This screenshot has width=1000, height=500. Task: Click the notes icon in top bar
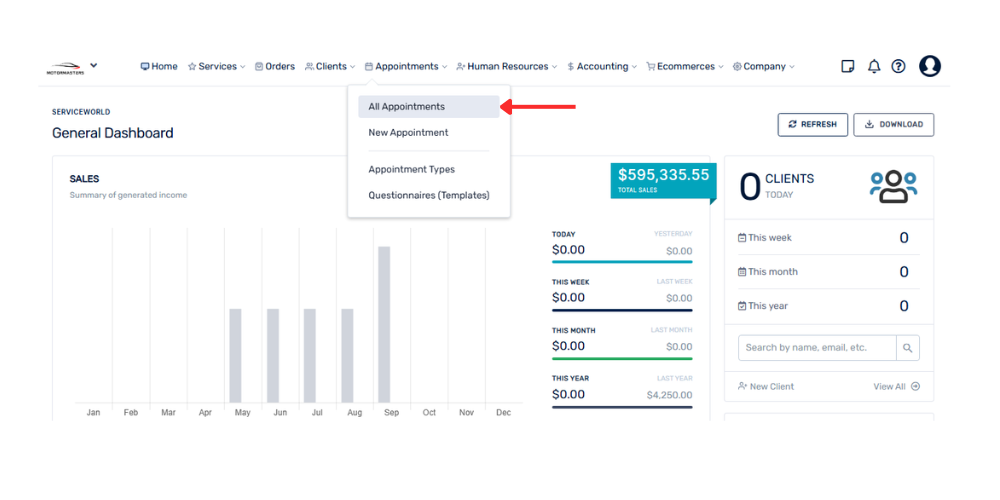tap(848, 67)
